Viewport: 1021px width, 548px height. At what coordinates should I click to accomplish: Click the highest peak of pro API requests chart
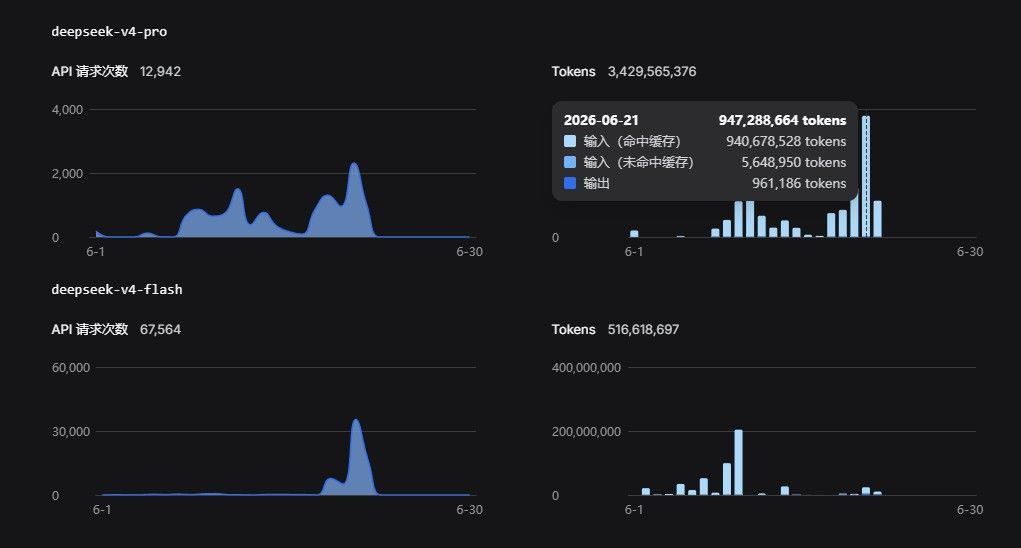354,165
